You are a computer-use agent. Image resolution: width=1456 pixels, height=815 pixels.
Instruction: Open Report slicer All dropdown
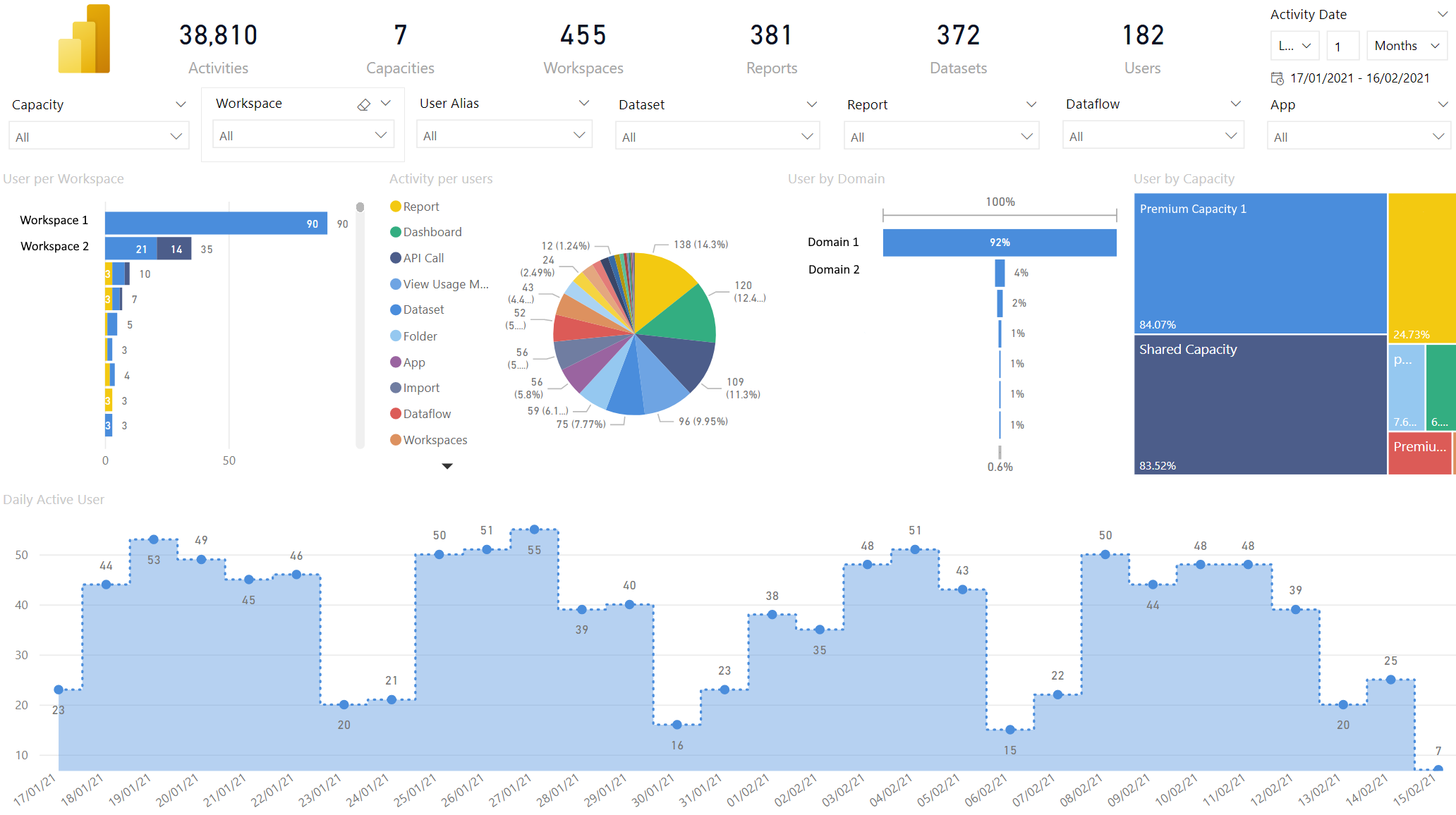(x=941, y=137)
